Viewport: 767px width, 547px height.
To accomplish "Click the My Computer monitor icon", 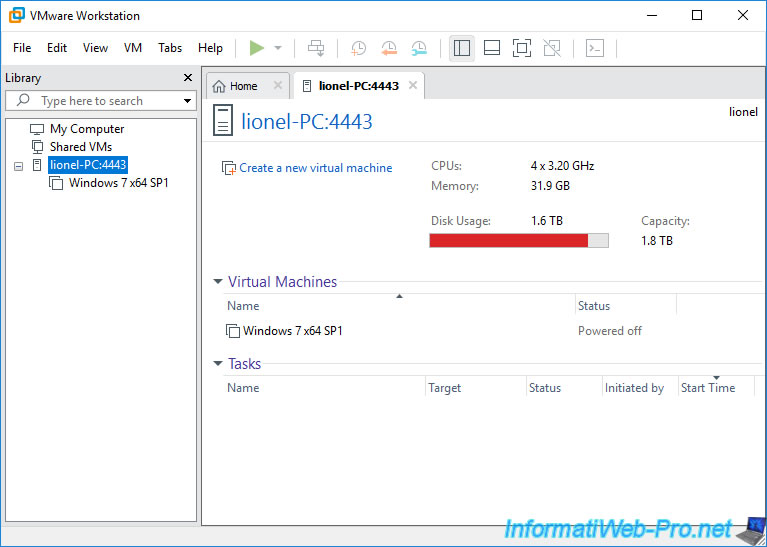I will pyautogui.click(x=37, y=129).
